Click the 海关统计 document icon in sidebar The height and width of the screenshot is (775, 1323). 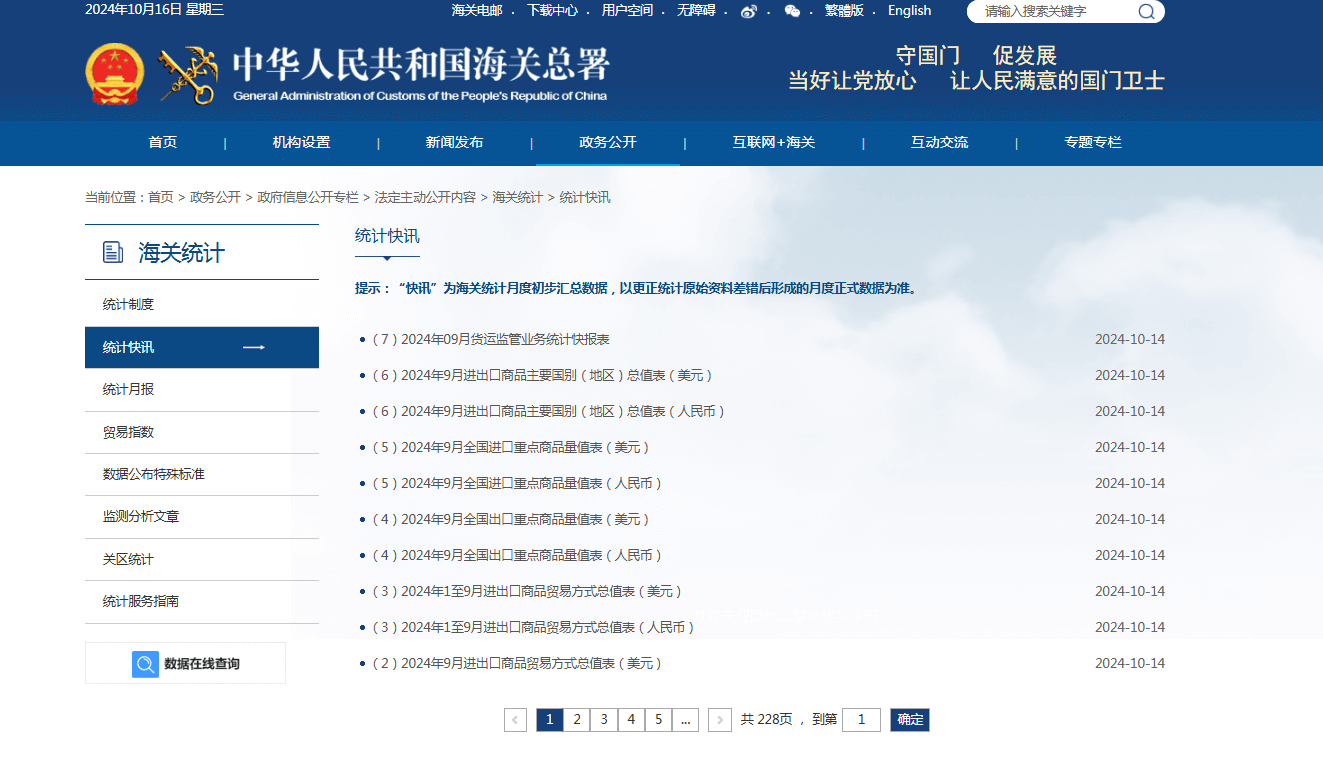(x=110, y=251)
